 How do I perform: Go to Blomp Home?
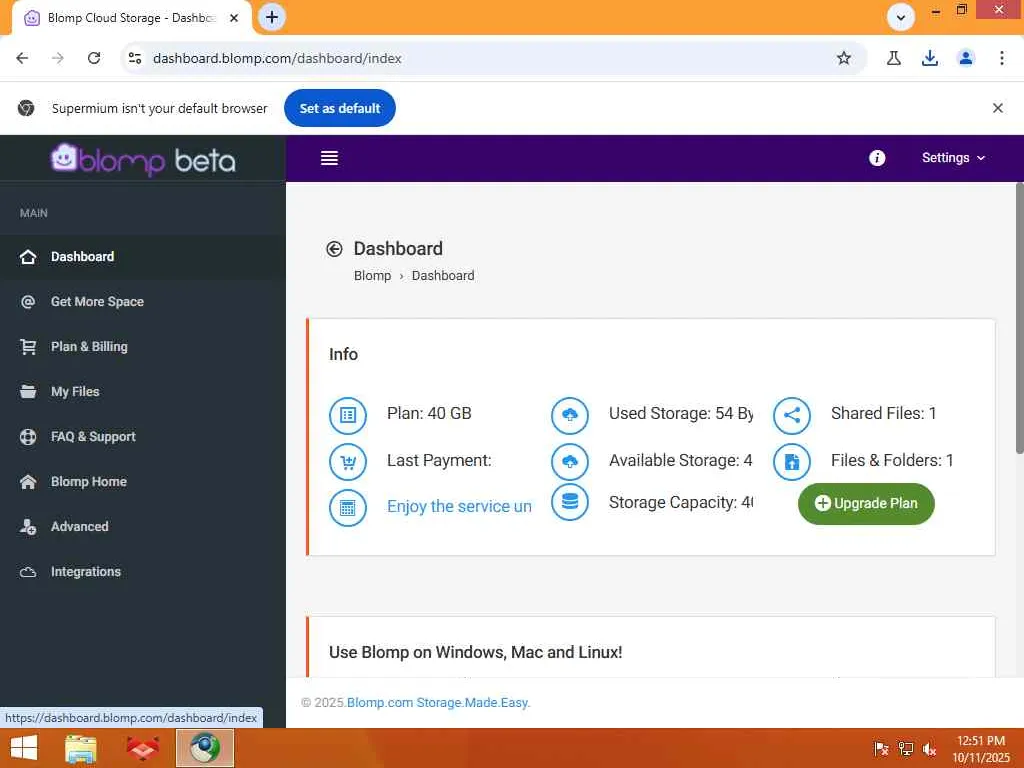pyautogui.click(x=143, y=482)
